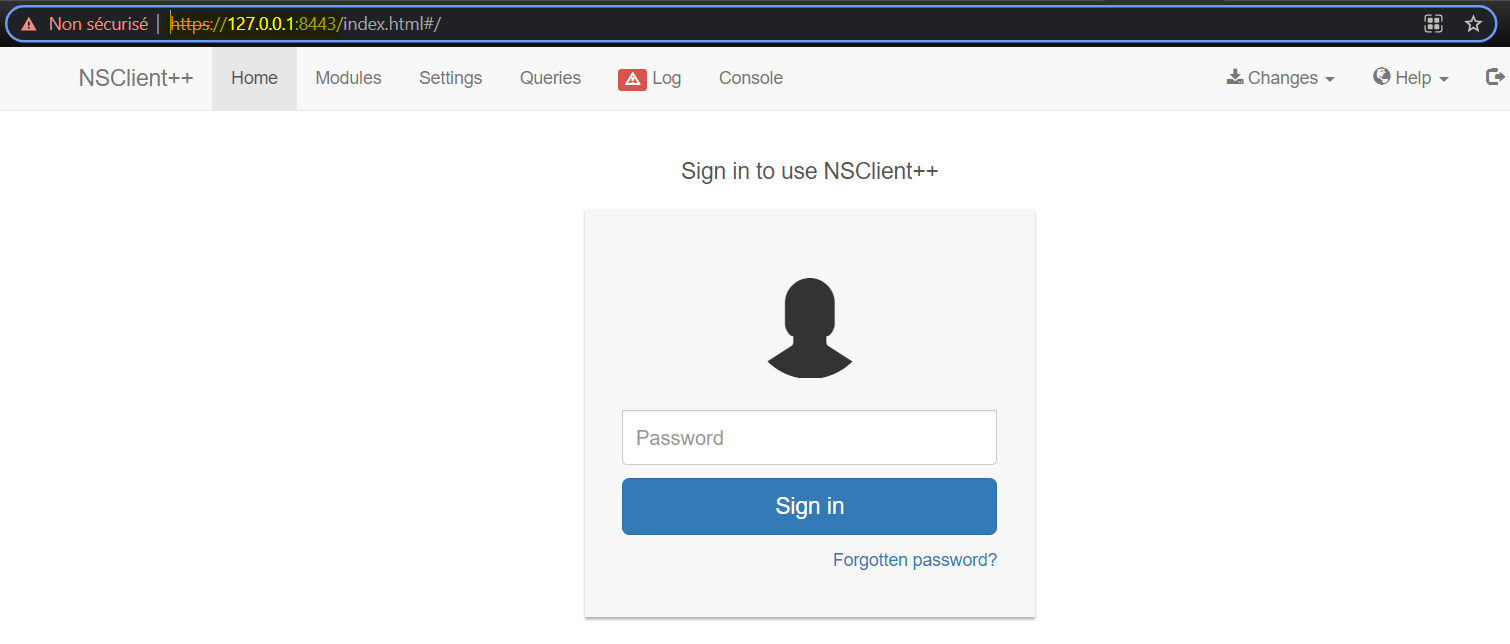This screenshot has width=1510, height=644.
Task: Click the user avatar silhouette
Action: pyautogui.click(x=810, y=328)
